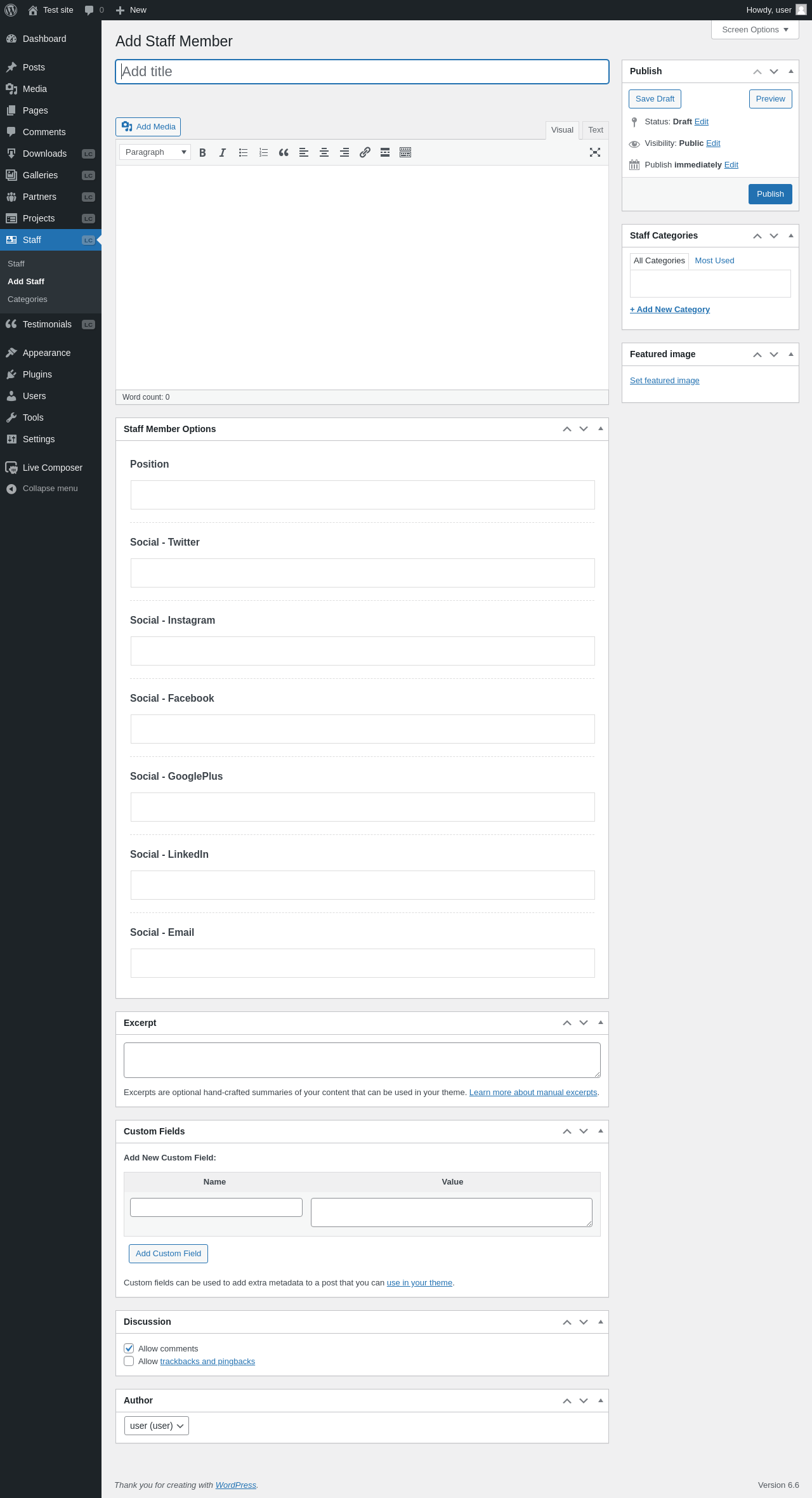This screenshot has width=812, height=1498.
Task: Insert a blockquote in the editor
Action: click(x=284, y=152)
